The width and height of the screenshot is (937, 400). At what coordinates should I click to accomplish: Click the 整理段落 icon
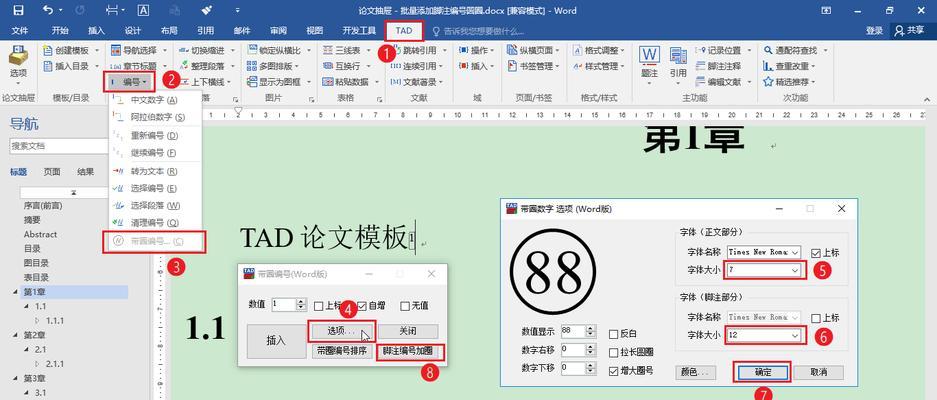183,66
